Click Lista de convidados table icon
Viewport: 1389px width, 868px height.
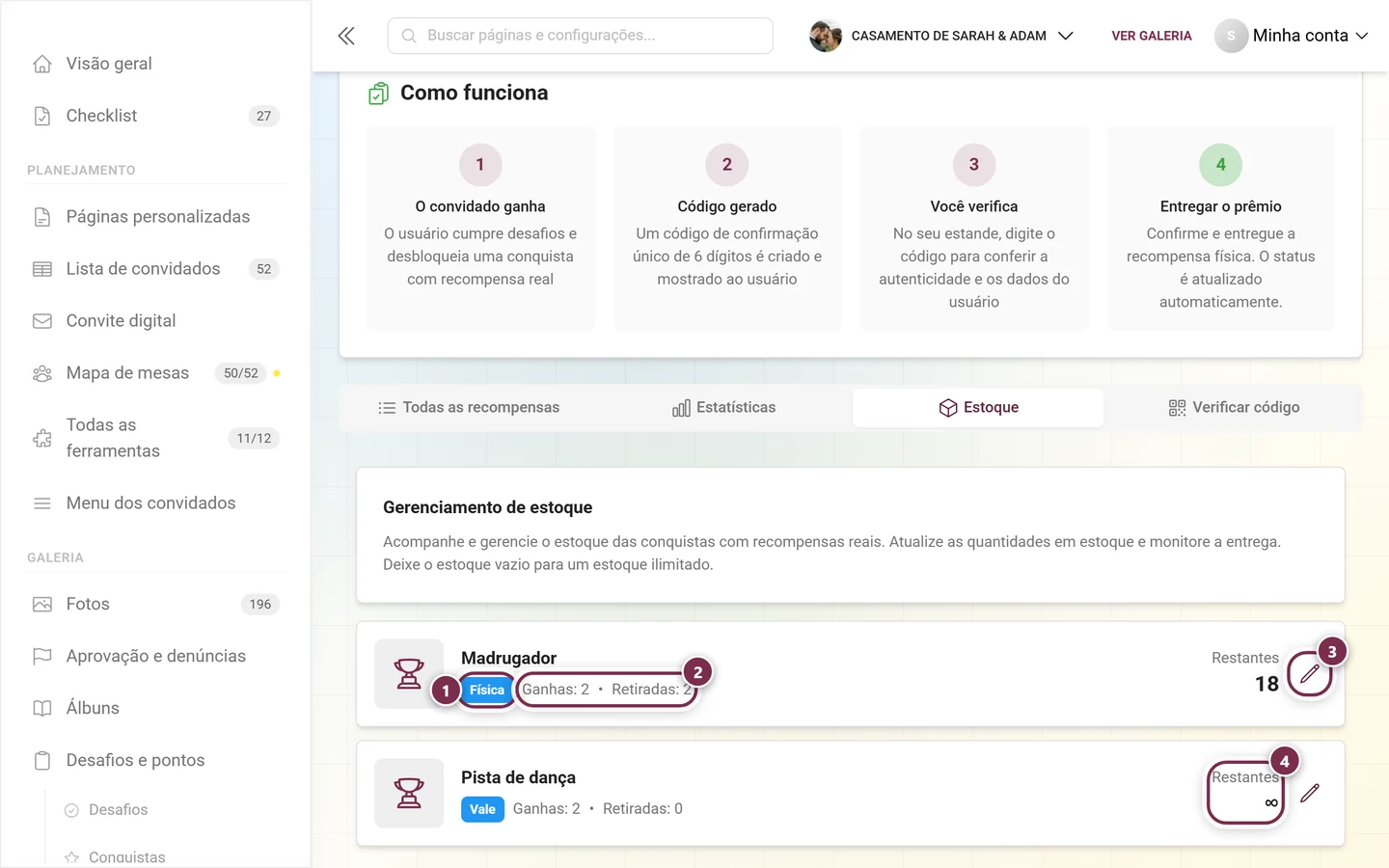tap(42, 269)
